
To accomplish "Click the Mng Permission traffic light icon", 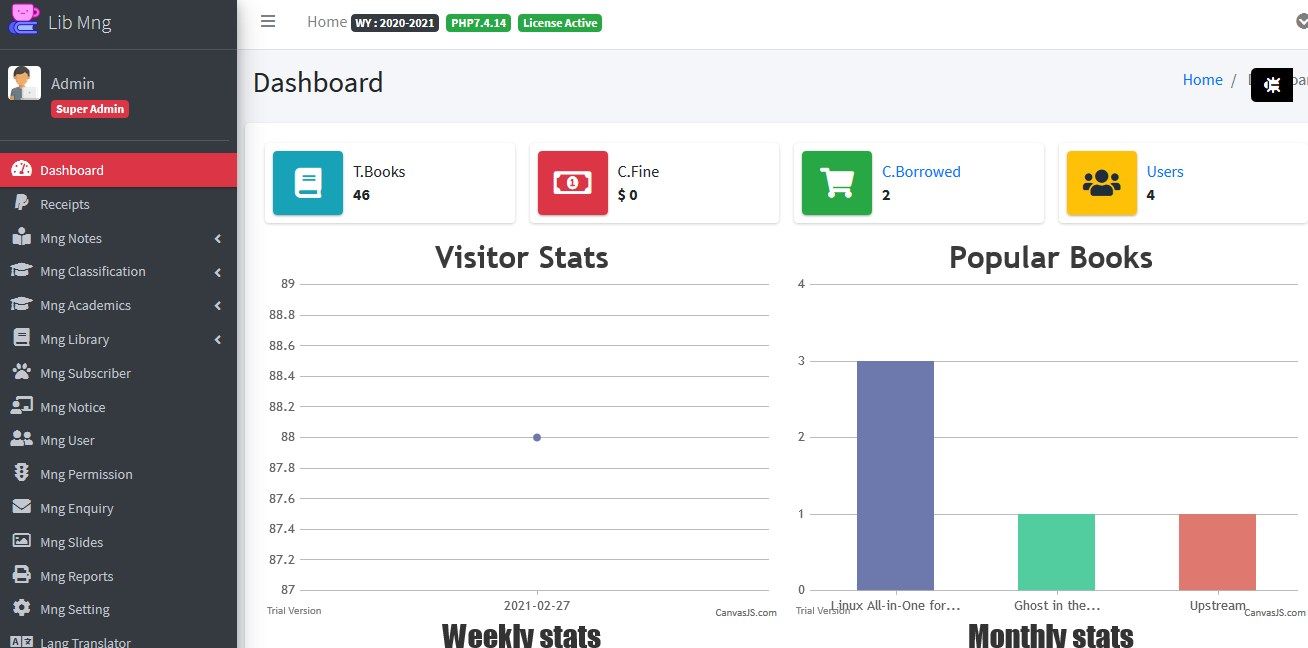I will point(21,473).
